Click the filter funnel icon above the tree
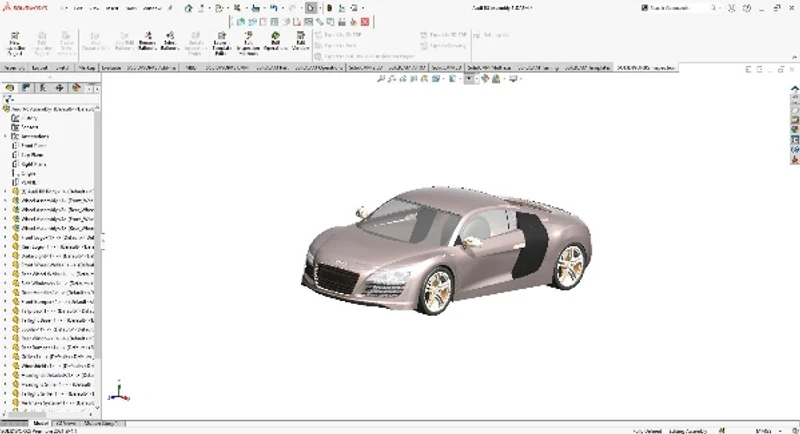800x434 pixels. (x=8, y=99)
